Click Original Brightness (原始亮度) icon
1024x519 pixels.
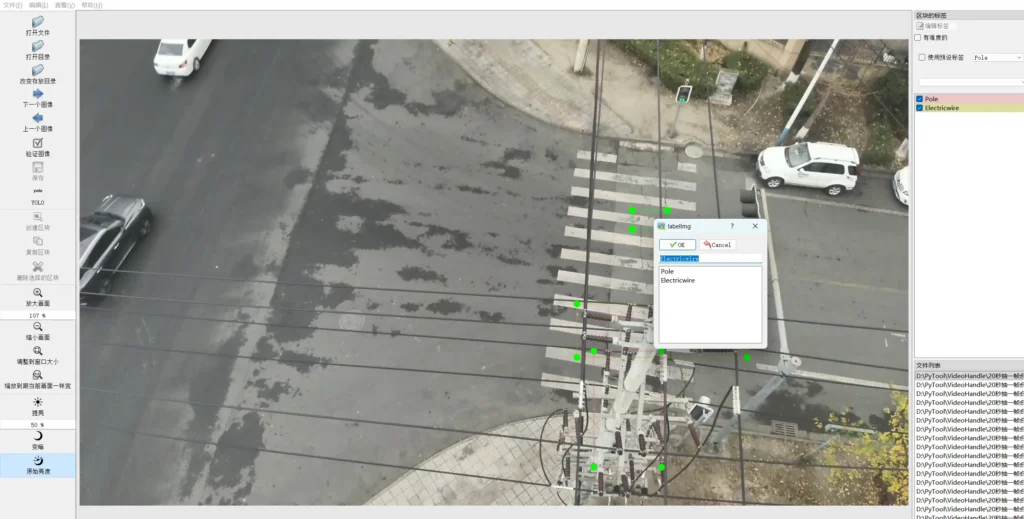tap(38, 460)
